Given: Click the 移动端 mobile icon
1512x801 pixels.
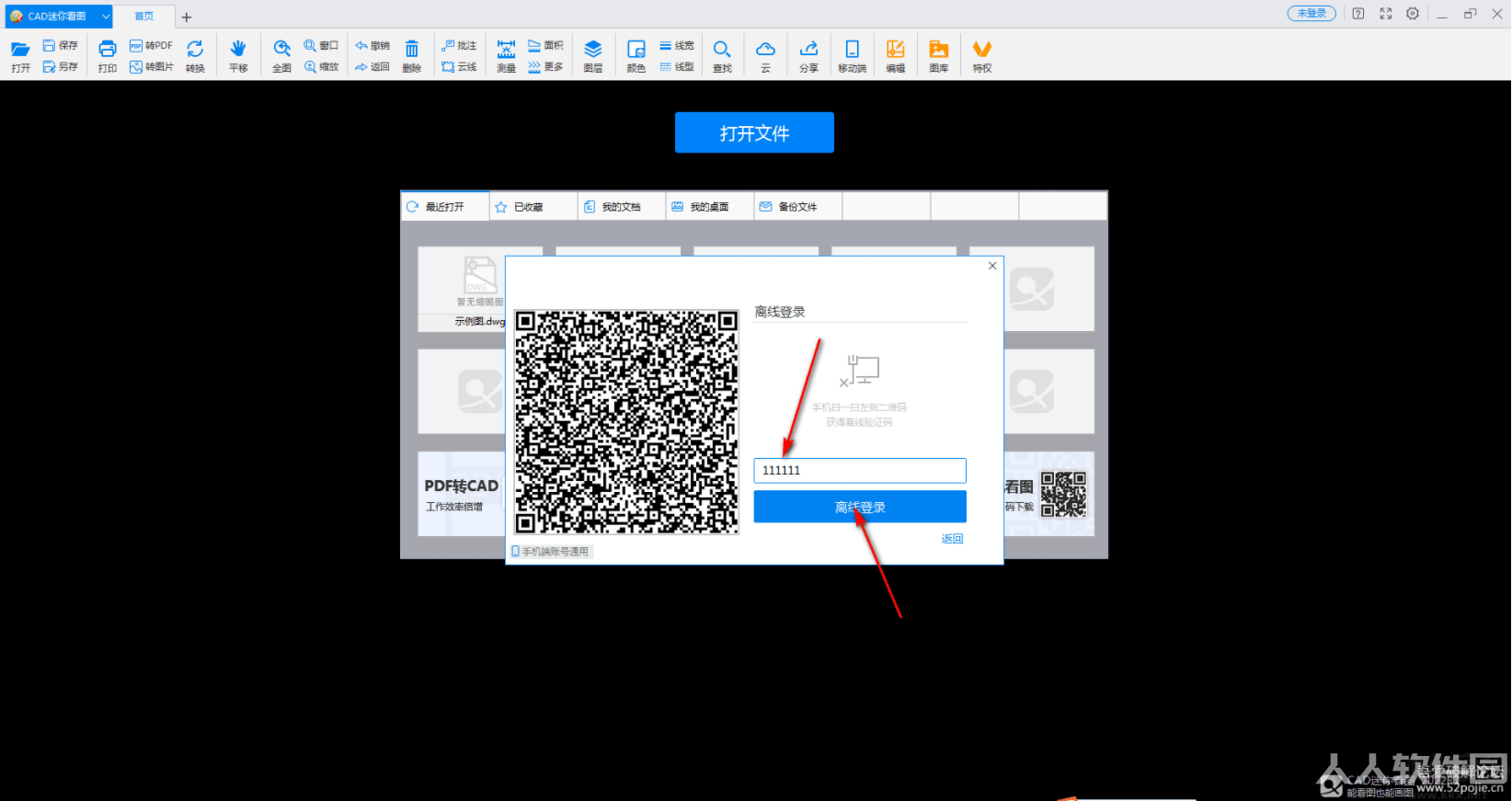Looking at the screenshot, I should [x=853, y=56].
